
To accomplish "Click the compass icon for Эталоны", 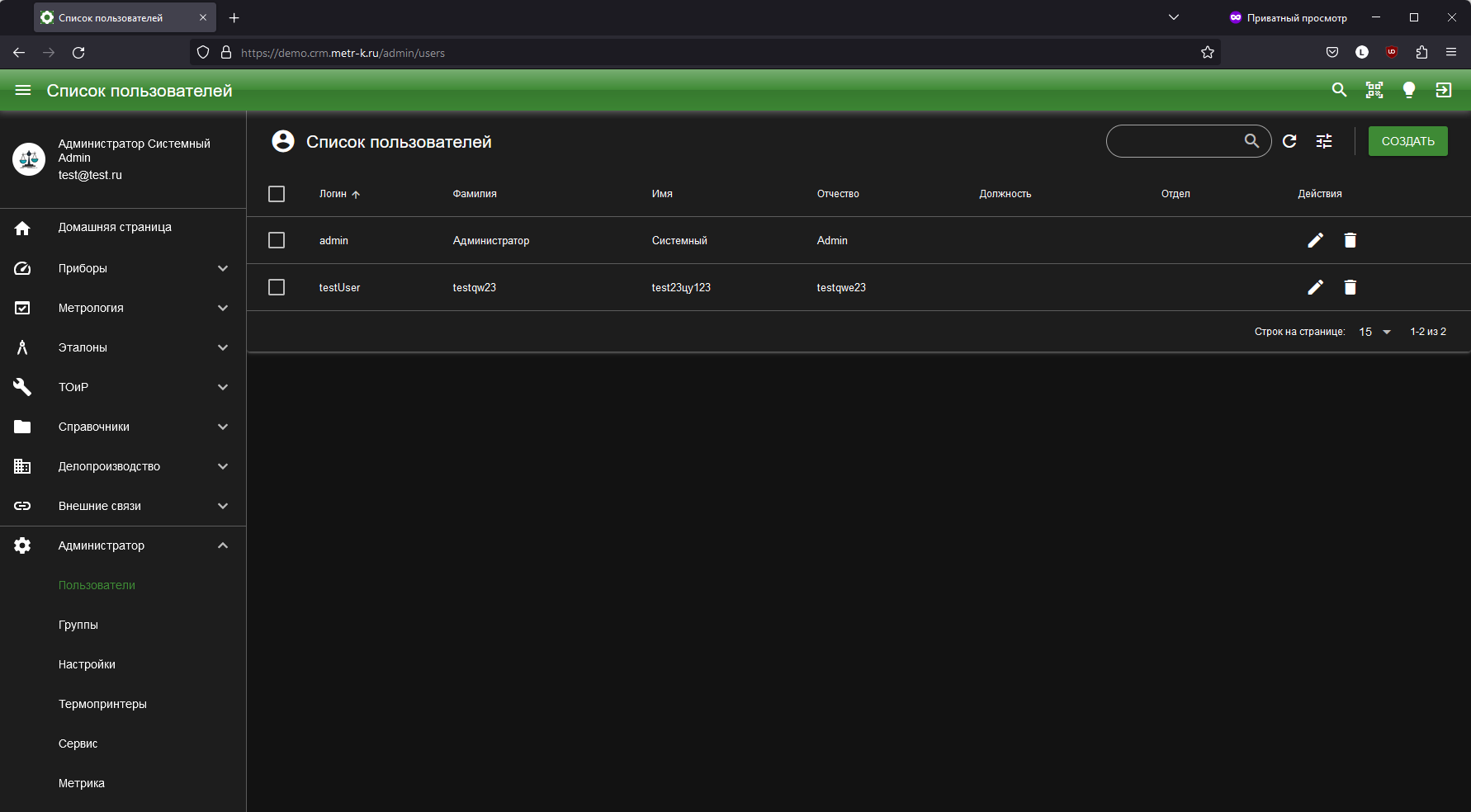I will point(22,347).
